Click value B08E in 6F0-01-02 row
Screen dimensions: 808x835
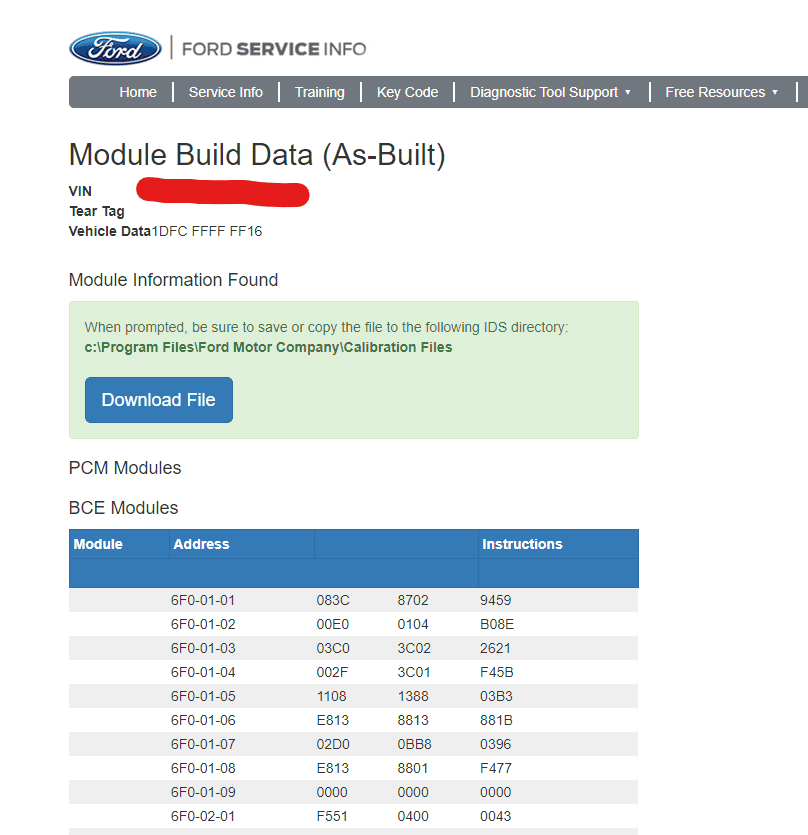point(497,624)
